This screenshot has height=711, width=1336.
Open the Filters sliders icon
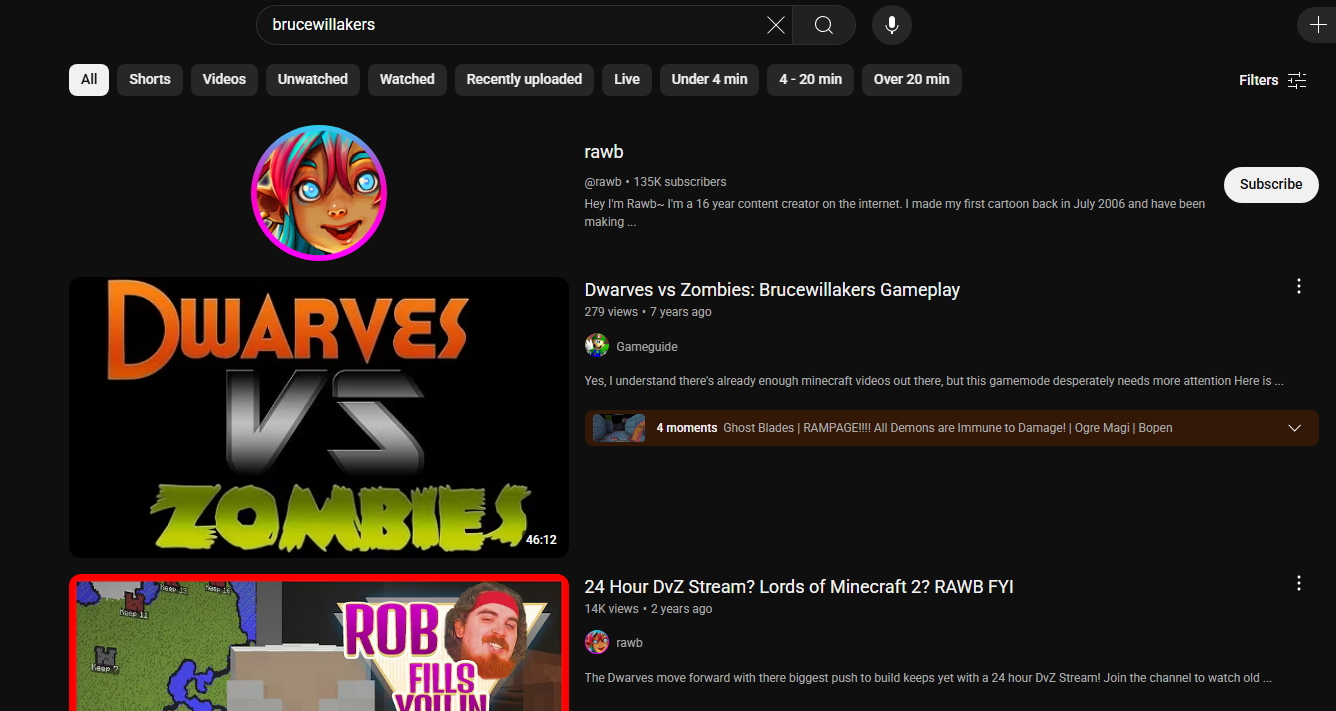pyautogui.click(x=1297, y=80)
